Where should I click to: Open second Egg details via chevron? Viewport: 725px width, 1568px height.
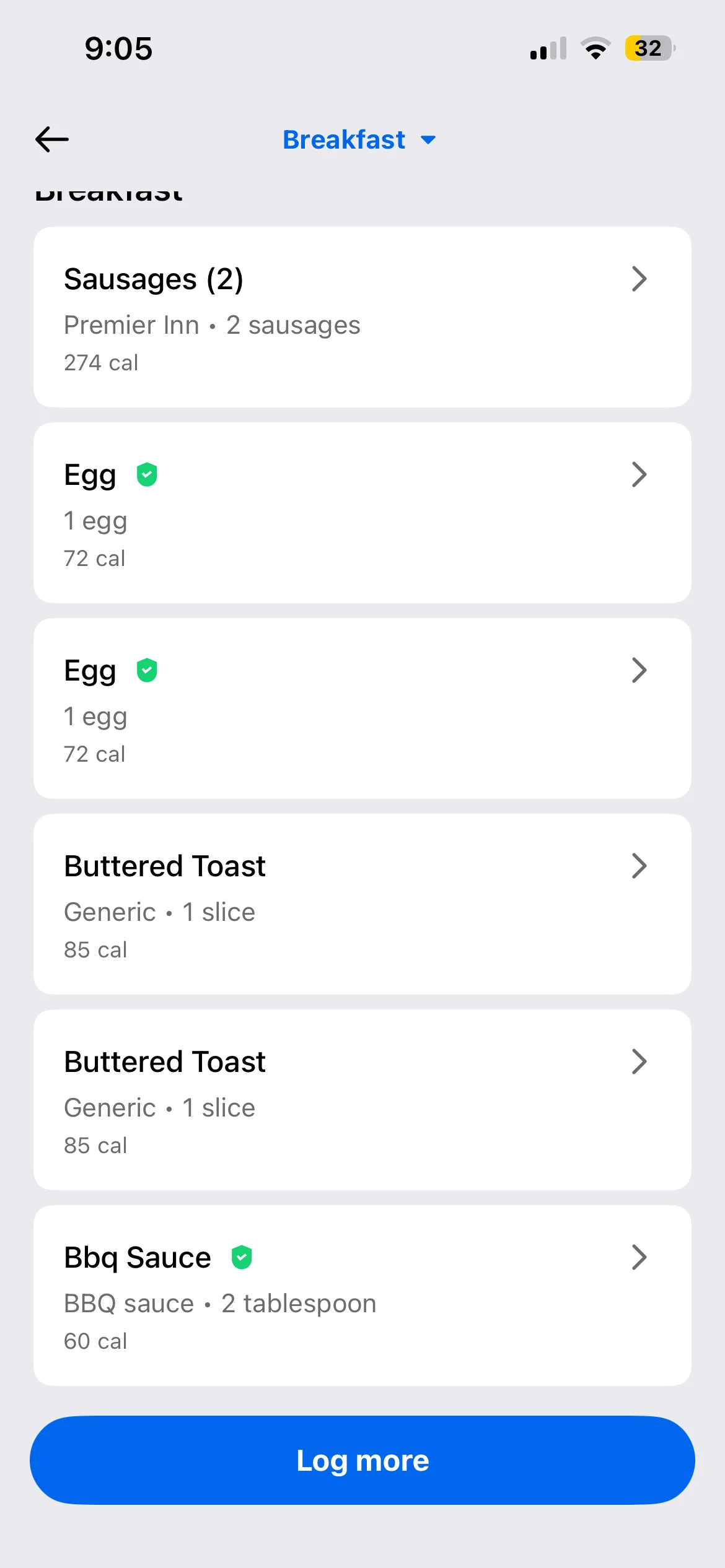tap(639, 671)
